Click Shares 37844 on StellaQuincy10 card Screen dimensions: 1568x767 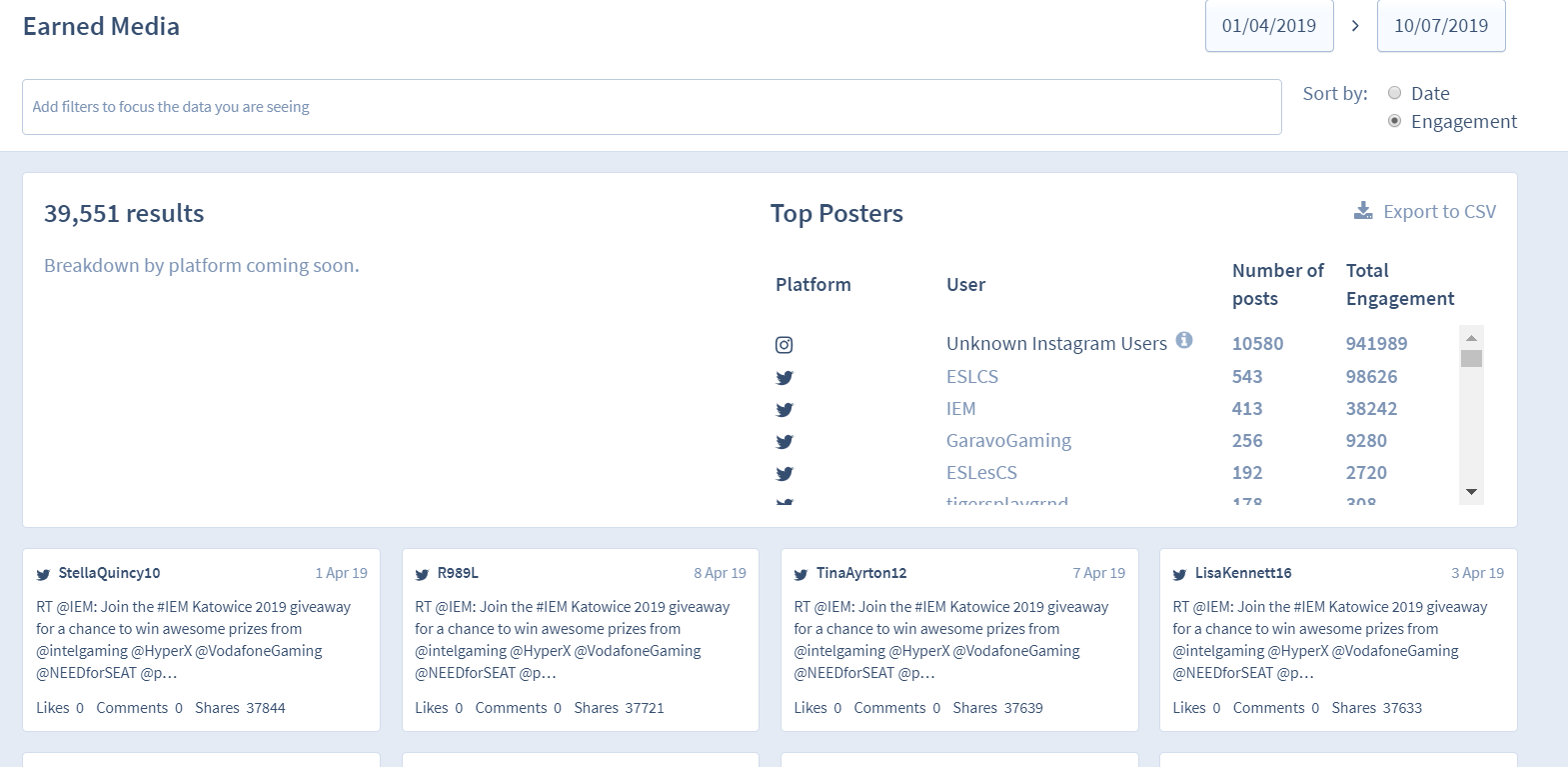(240, 708)
